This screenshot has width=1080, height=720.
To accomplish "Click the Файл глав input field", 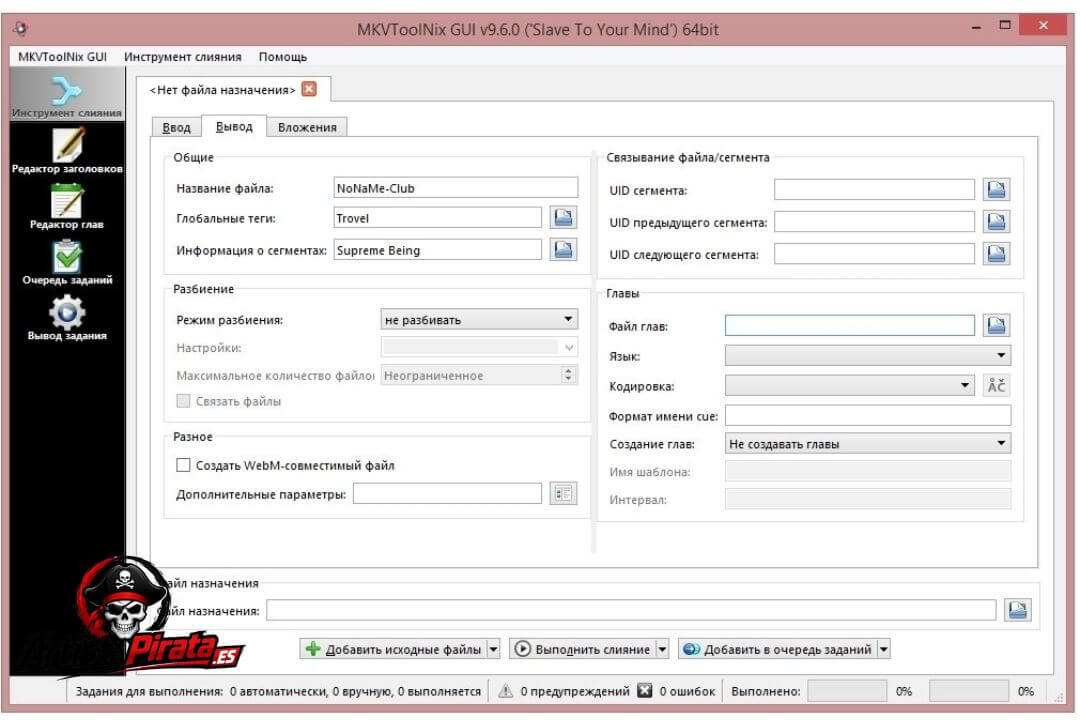I will point(849,325).
